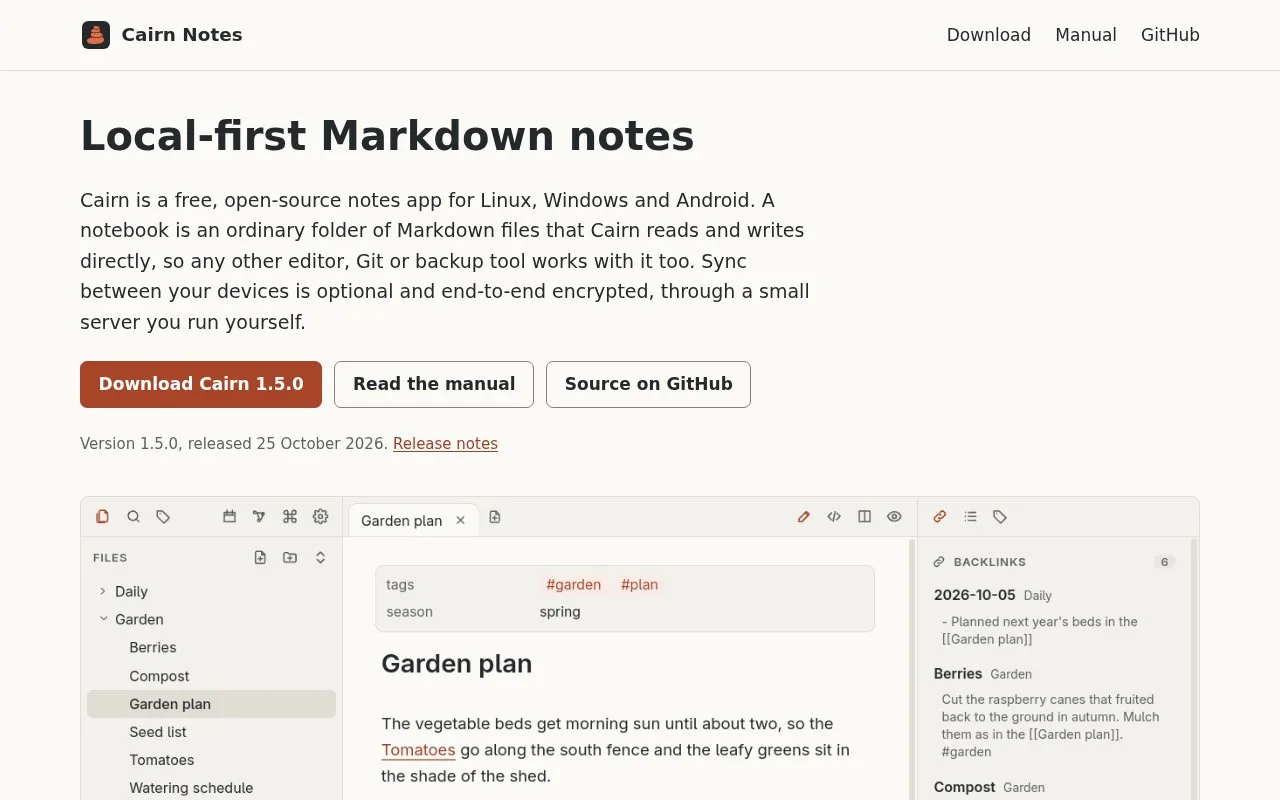Open the graph view icon

260,517
